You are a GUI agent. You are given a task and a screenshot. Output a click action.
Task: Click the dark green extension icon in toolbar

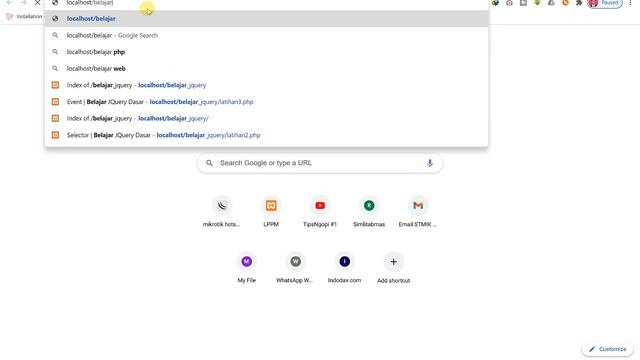tap(495, 3)
